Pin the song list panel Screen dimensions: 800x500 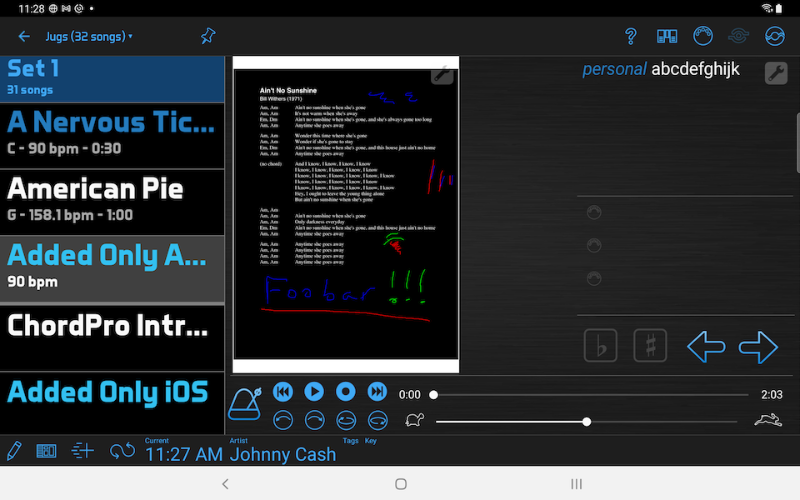pyautogui.click(x=208, y=37)
